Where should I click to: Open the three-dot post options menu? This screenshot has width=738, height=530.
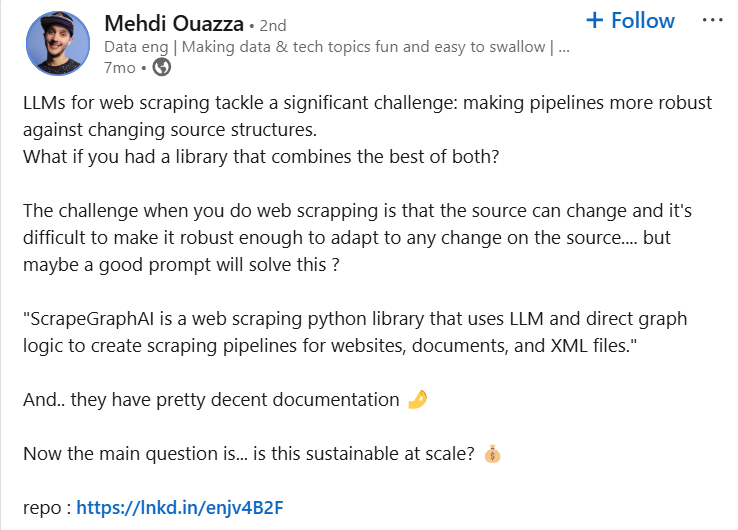click(712, 20)
